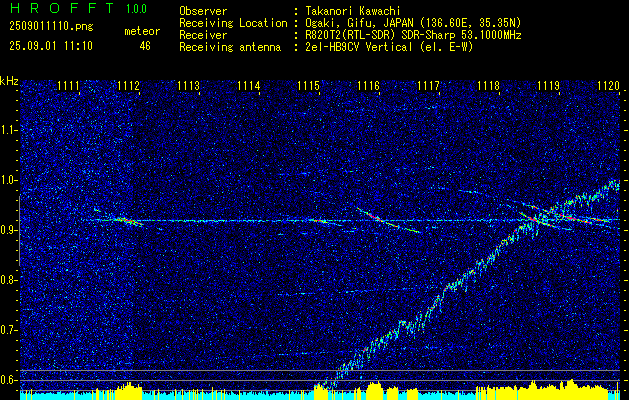This screenshot has width=629, height=400.
Task: Click the meteor count value 46
Action: click(145, 46)
